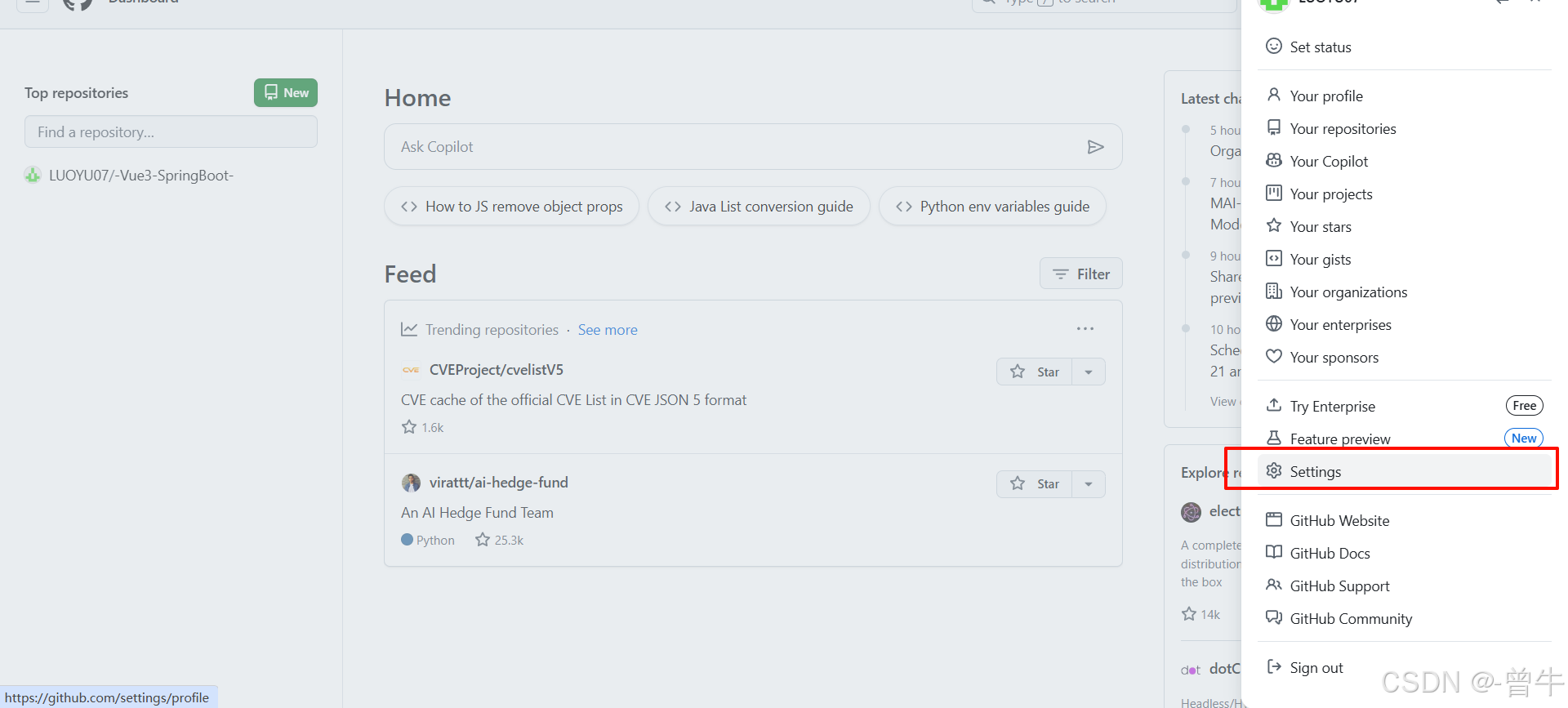Image resolution: width=1568 pixels, height=708 pixels.
Task: Click the code square icon beside Your gists
Action: [1273, 258]
